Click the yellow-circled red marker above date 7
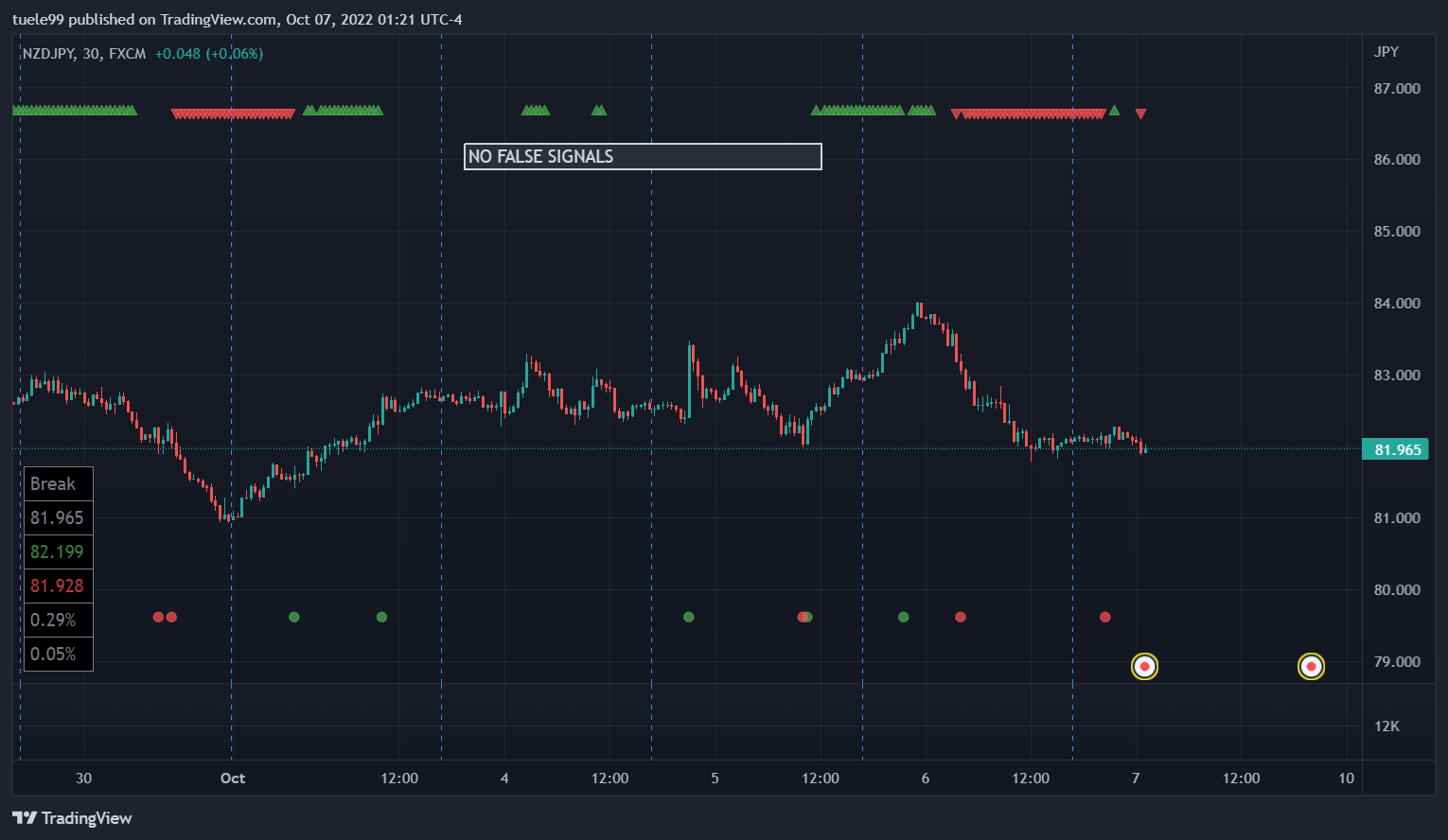1448x840 pixels. (x=1145, y=667)
